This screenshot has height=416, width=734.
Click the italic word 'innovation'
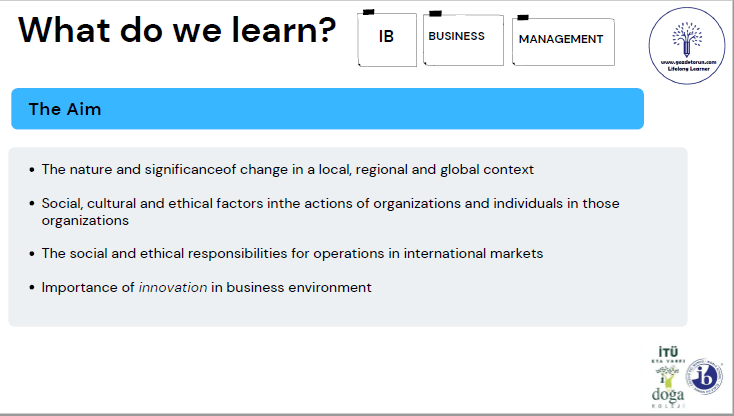coord(173,287)
